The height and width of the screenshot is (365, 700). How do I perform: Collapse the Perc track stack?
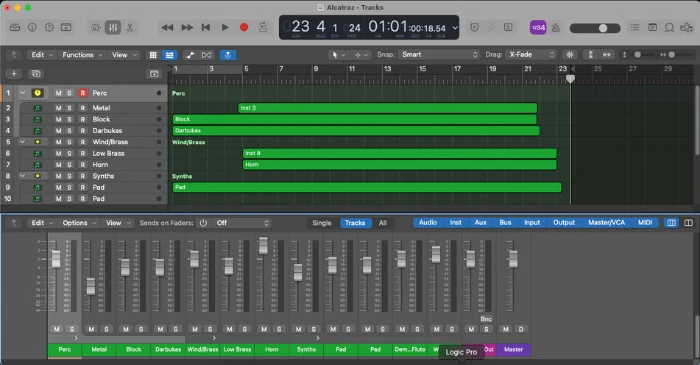tap(22, 93)
